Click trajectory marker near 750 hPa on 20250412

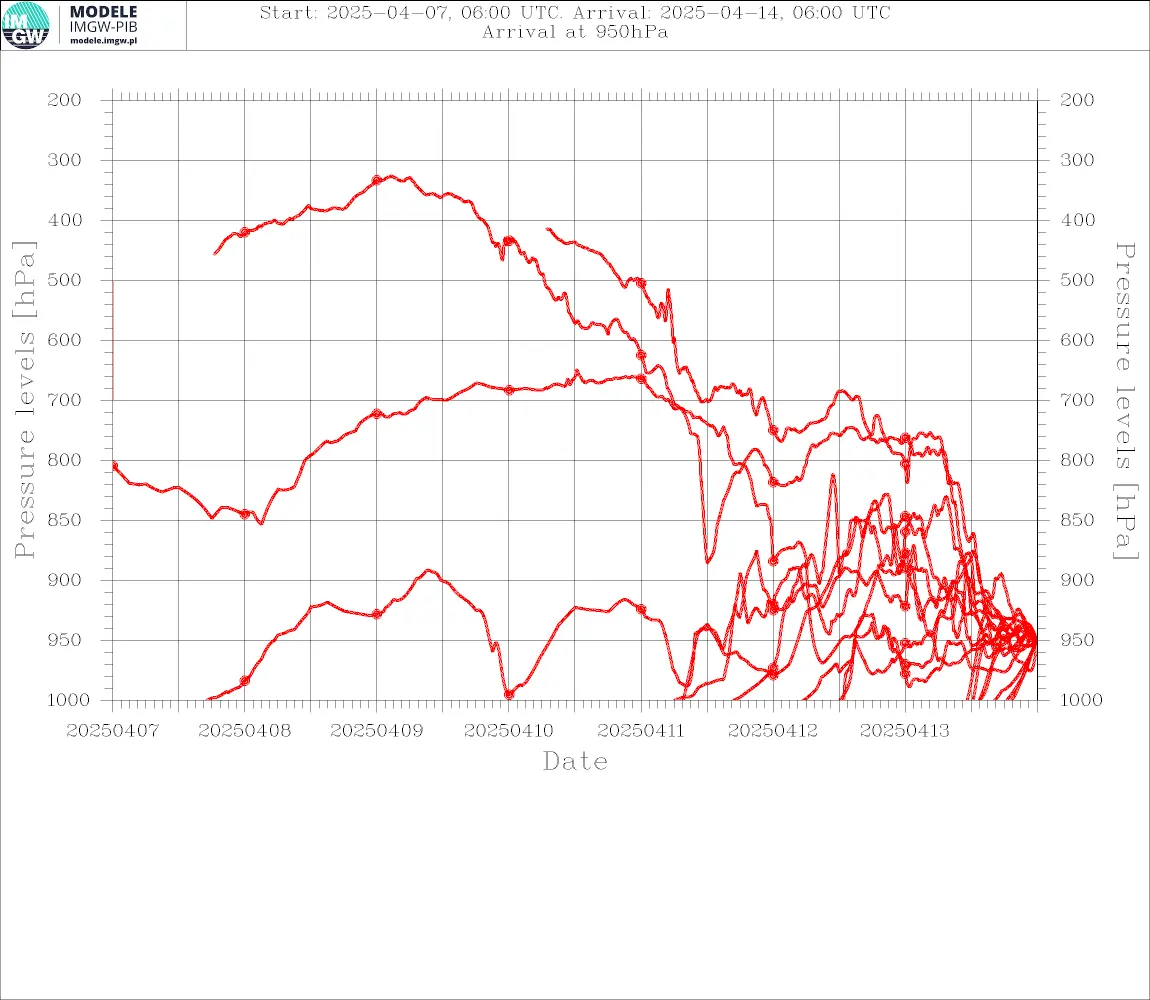773,430
